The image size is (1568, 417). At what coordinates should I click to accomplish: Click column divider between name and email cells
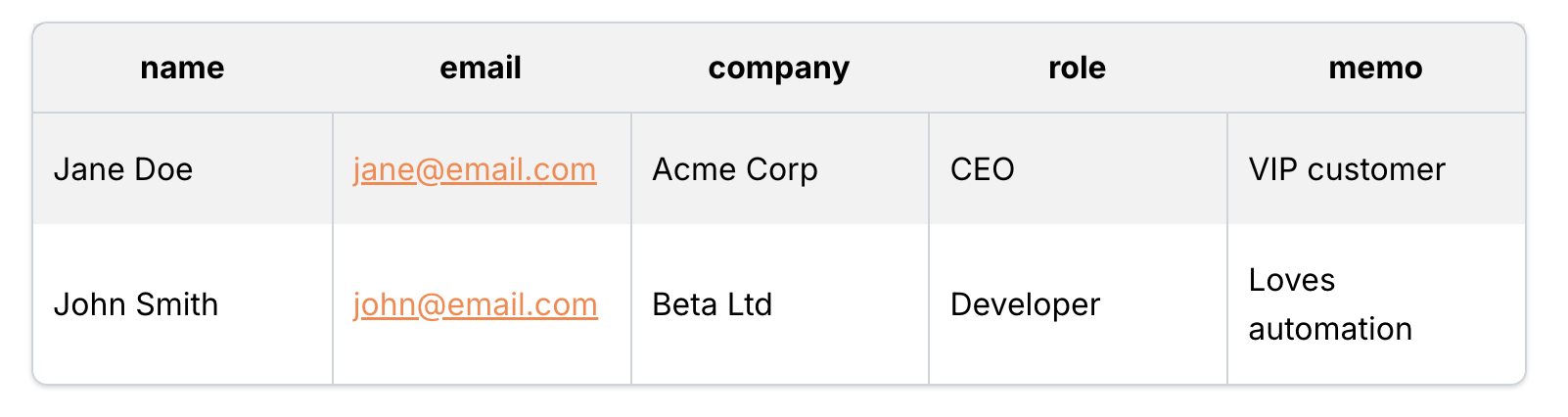point(333,249)
